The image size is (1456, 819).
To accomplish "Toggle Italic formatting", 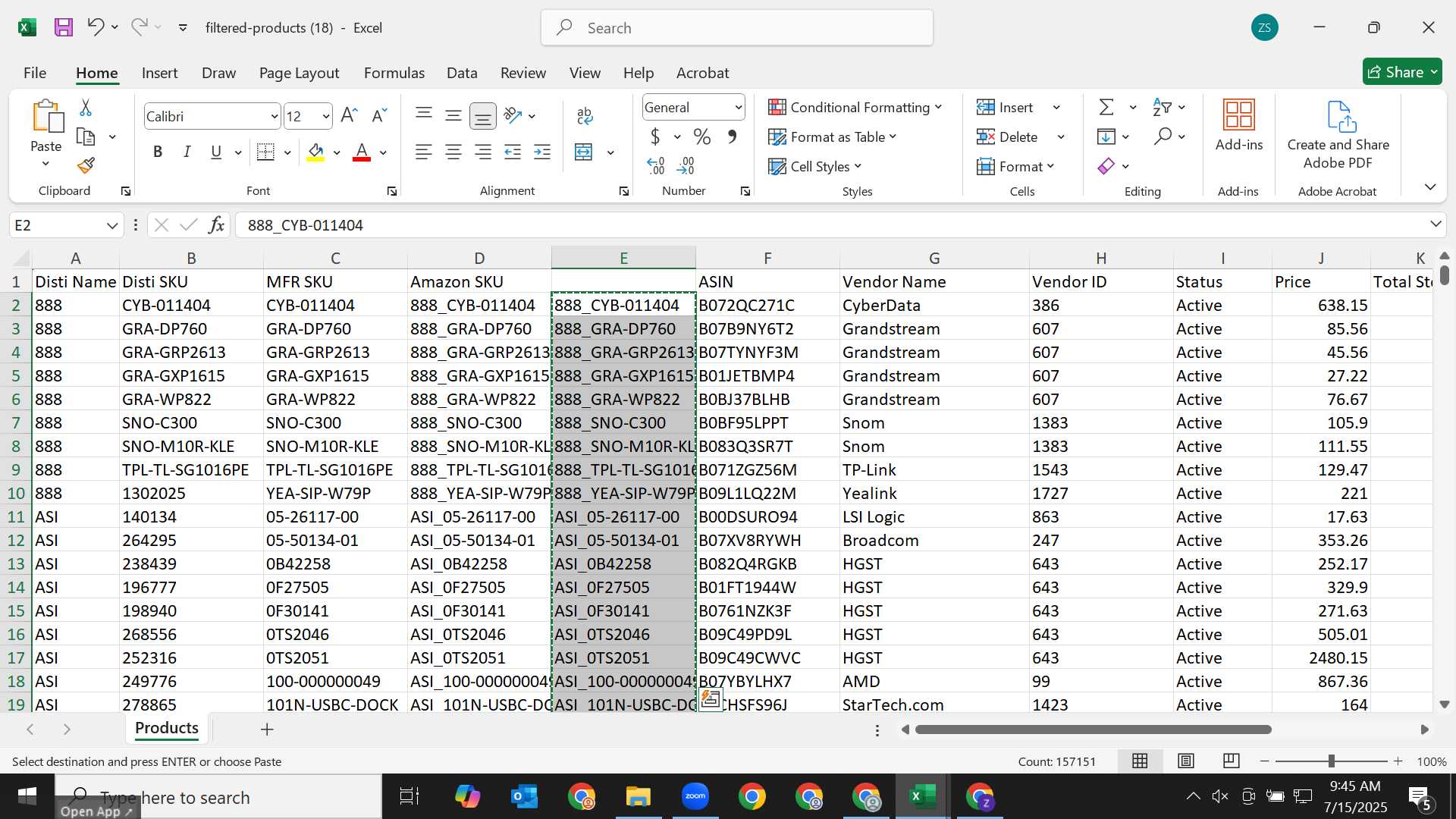I will (187, 152).
